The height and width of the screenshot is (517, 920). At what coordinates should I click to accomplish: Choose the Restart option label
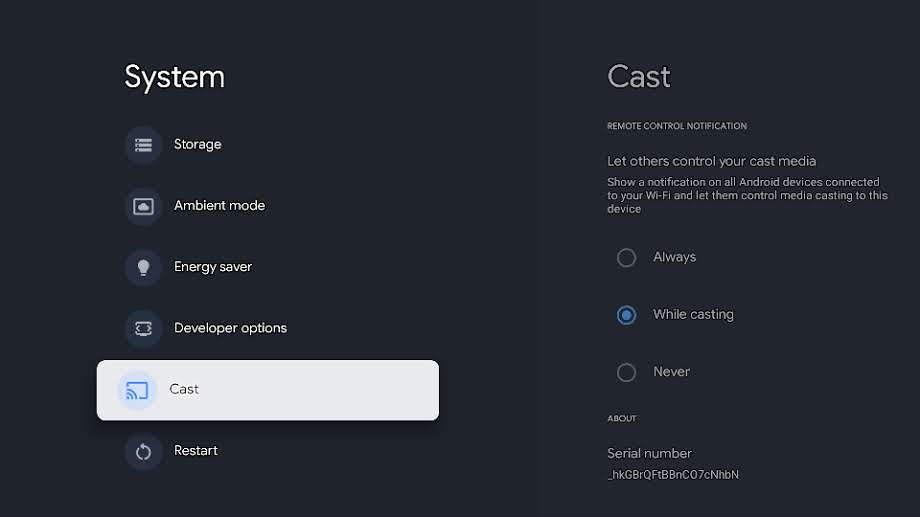[x=196, y=451]
